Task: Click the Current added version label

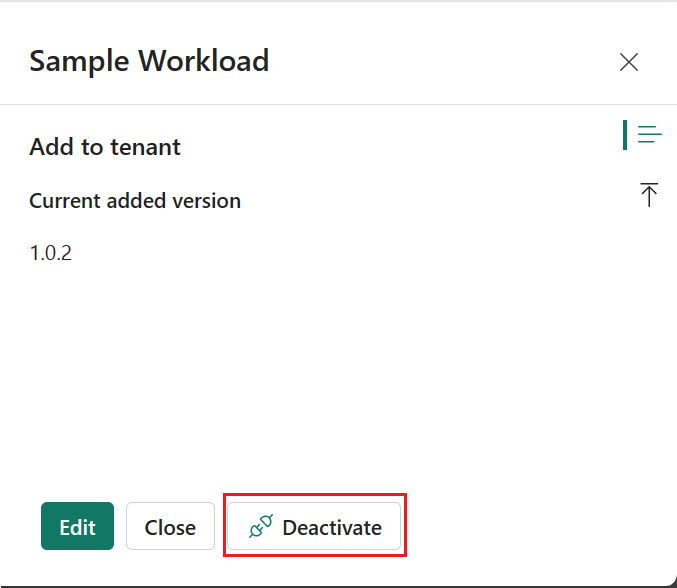Action: coord(135,201)
